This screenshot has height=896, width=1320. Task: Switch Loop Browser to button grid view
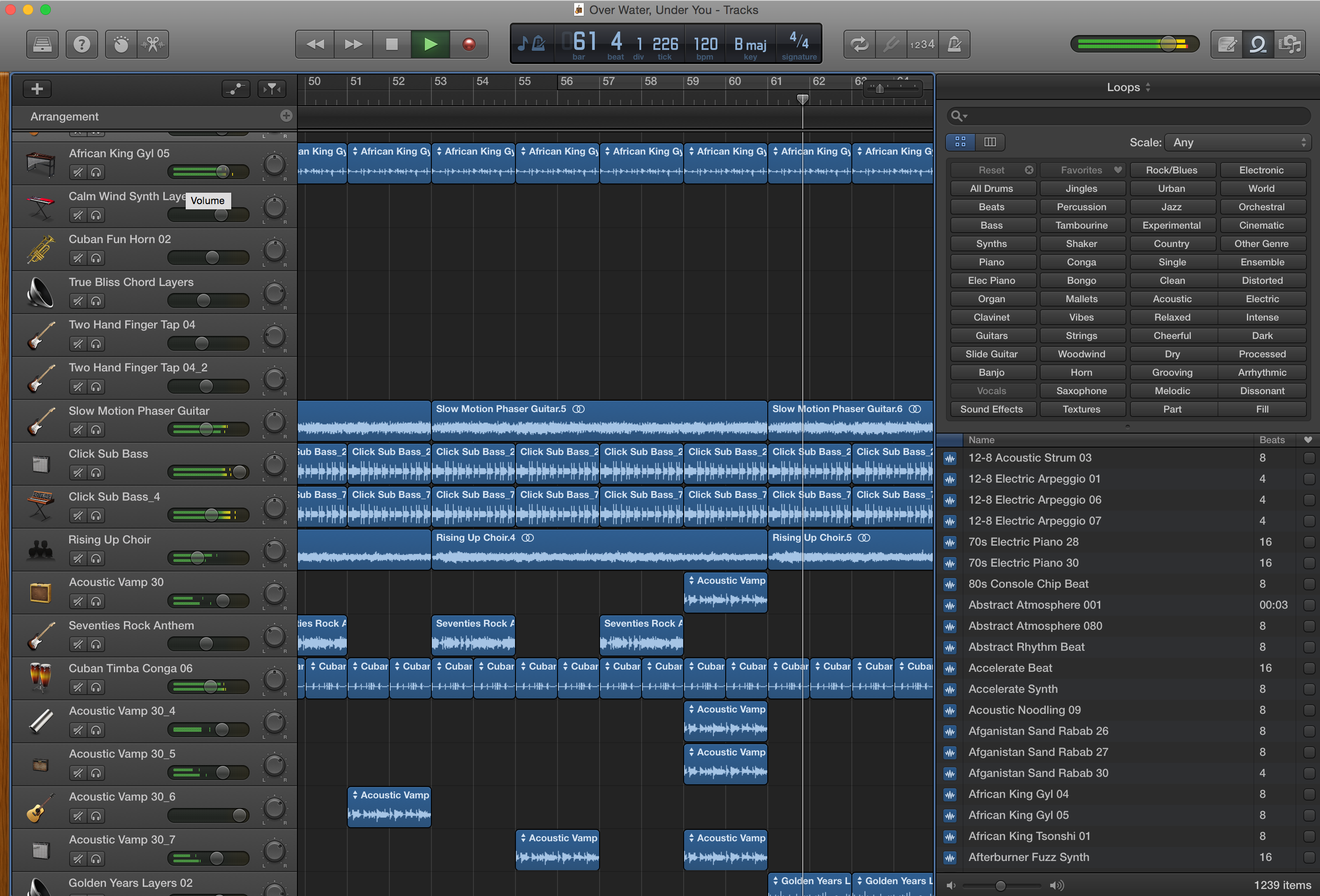[x=960, y=142]
